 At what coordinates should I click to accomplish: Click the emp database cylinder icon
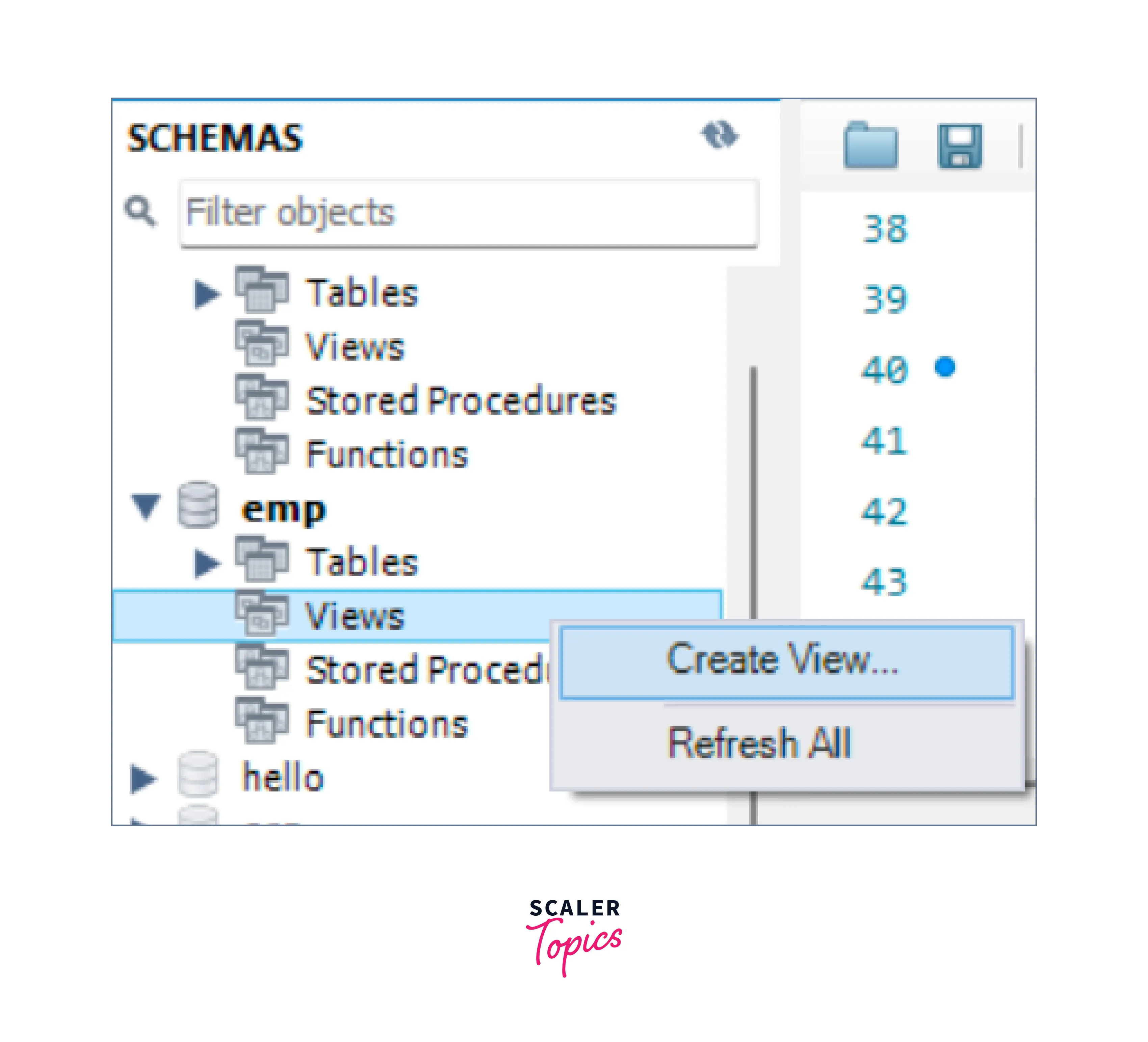[x=198, y=505]
